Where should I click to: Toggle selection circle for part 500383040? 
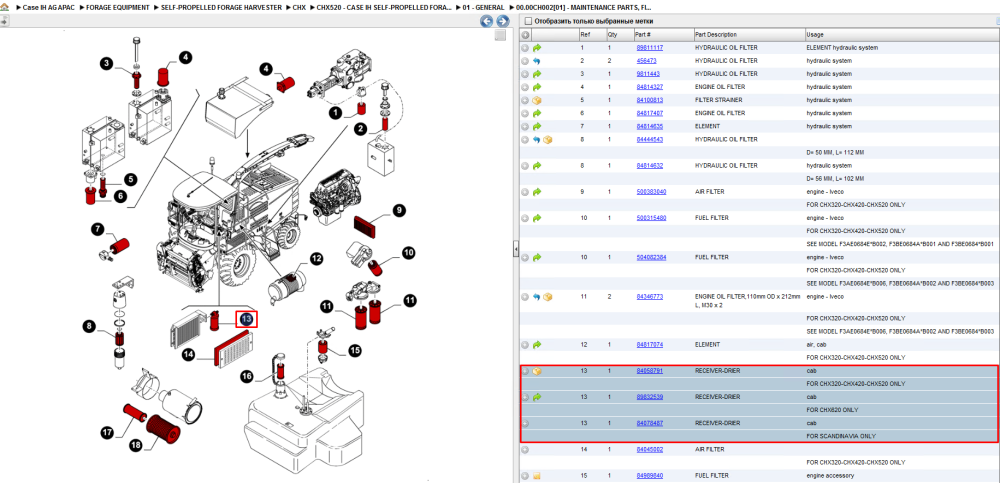525,191
